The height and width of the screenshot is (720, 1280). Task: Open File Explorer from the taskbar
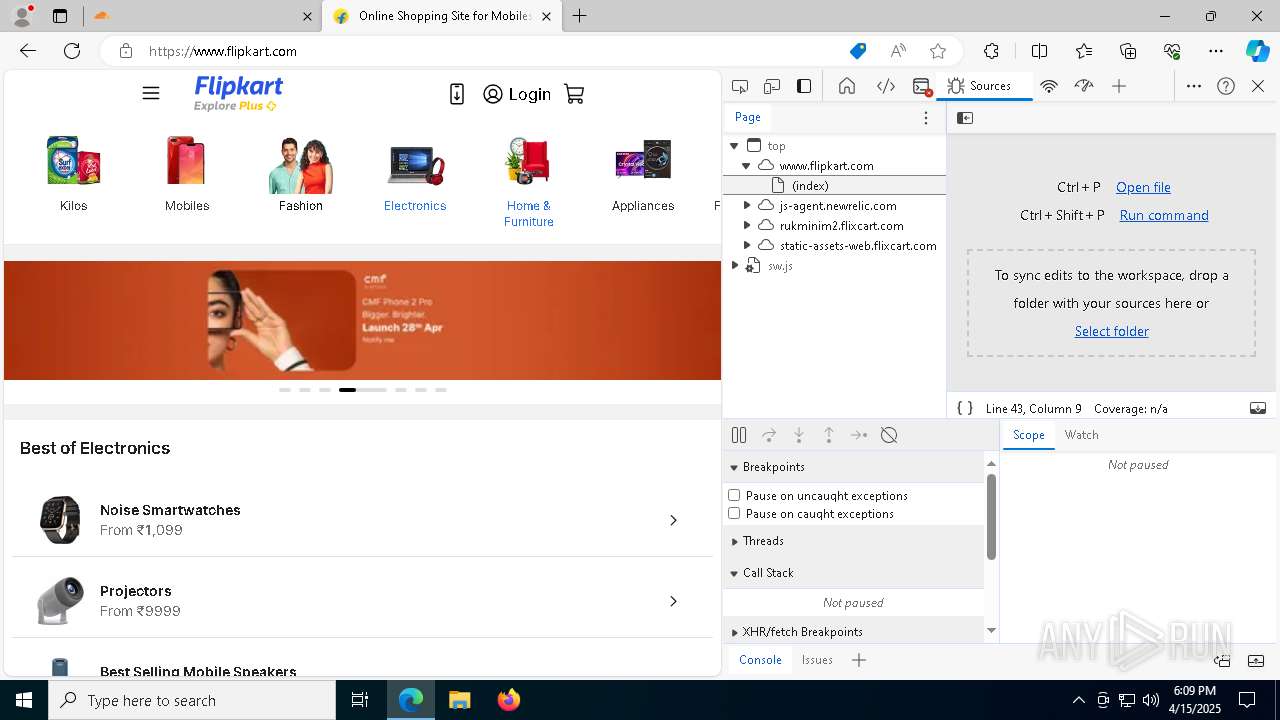(x=459, y=700)
